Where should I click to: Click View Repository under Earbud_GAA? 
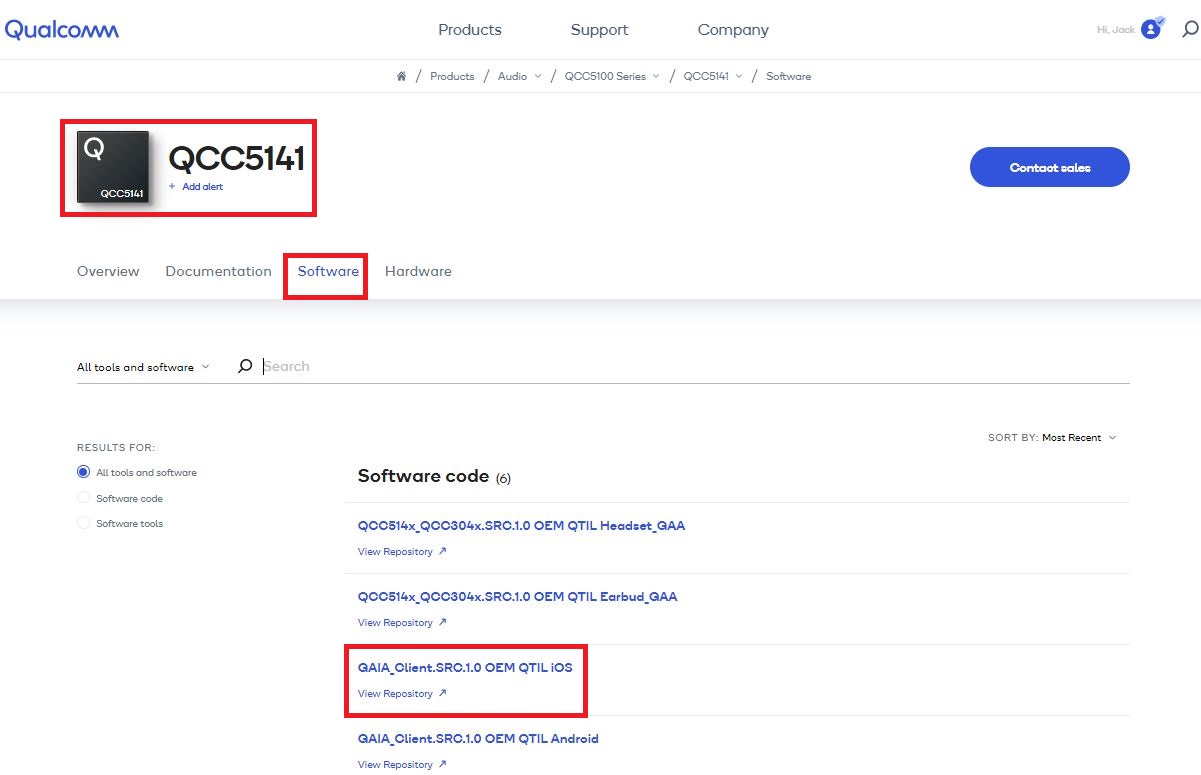click(395, 623)
